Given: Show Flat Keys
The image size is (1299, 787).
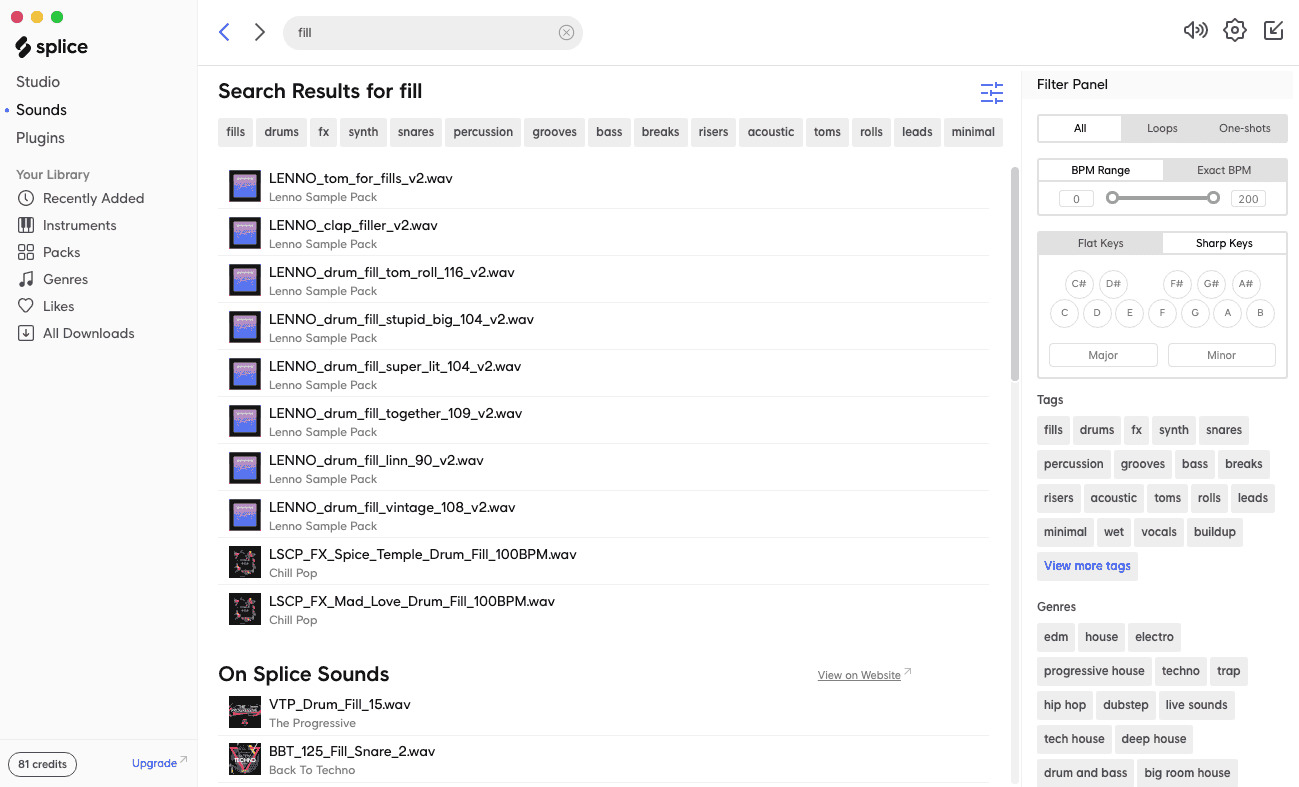Looking at the screenshot, I should point(1100,243).
